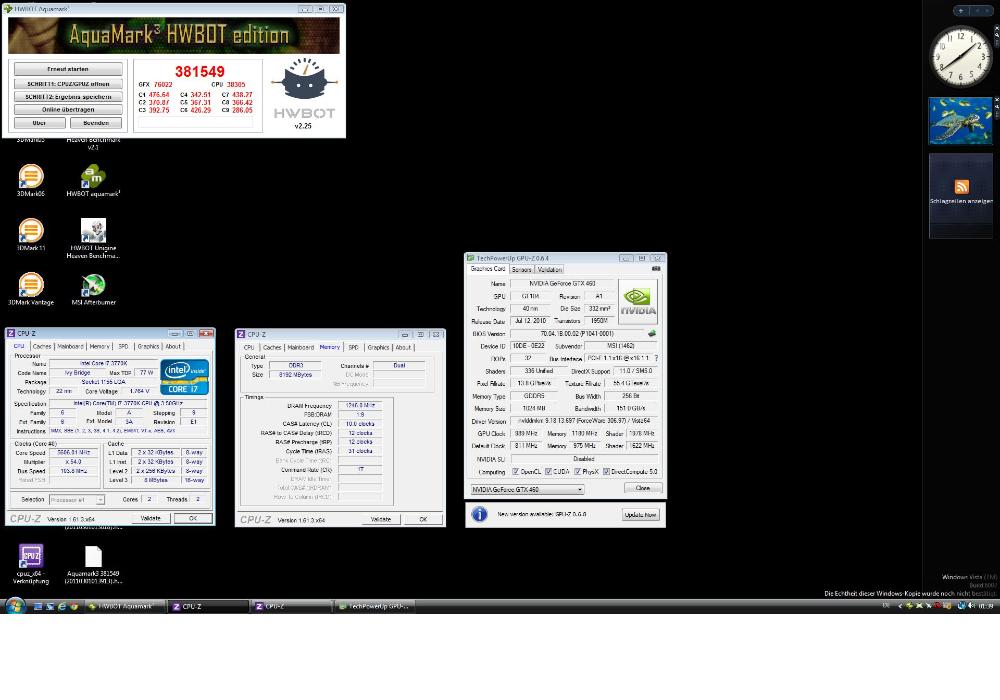Image resolution: width=1000 pixels, height=700 pixels.
Task: Click the AquaMark total score 381549
Action: pyautogui.click(x=200, y=71)
